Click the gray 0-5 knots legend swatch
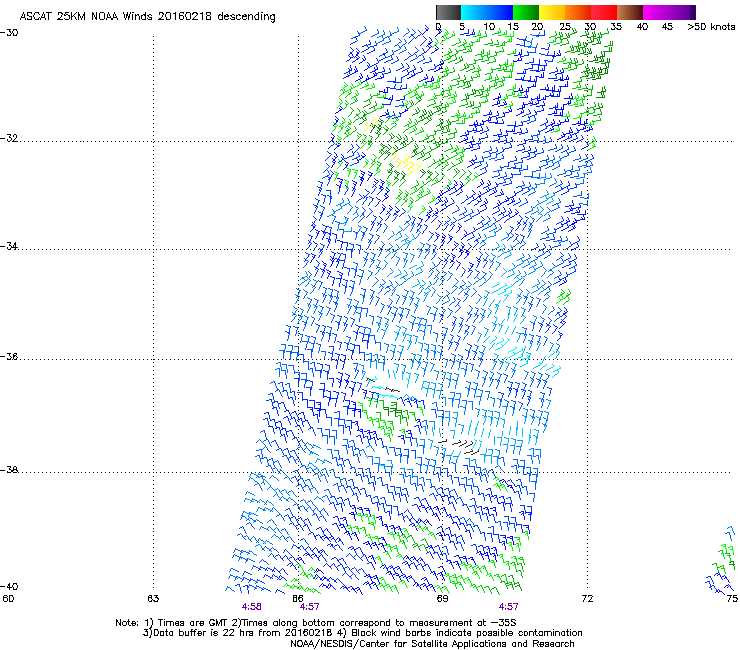This screenshot has width=740, height=650. (448, 12)
